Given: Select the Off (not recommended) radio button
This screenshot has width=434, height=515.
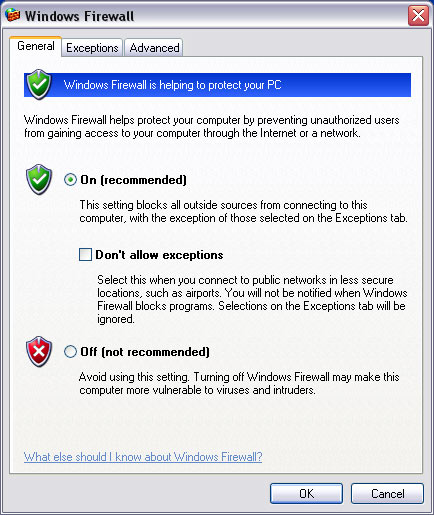Looking at the screenshot, I should (x=70, y=352).
